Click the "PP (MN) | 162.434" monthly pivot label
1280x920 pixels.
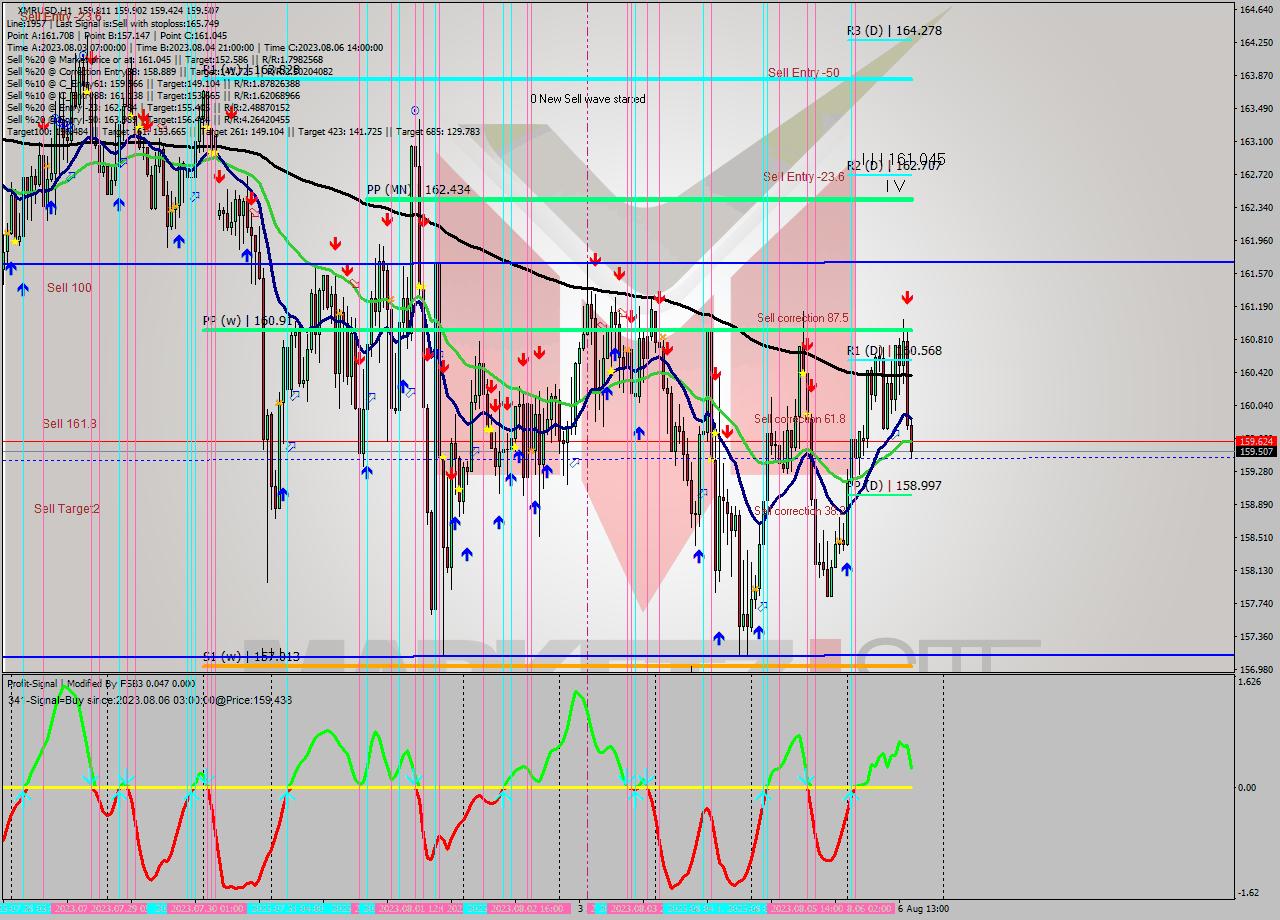418,189
